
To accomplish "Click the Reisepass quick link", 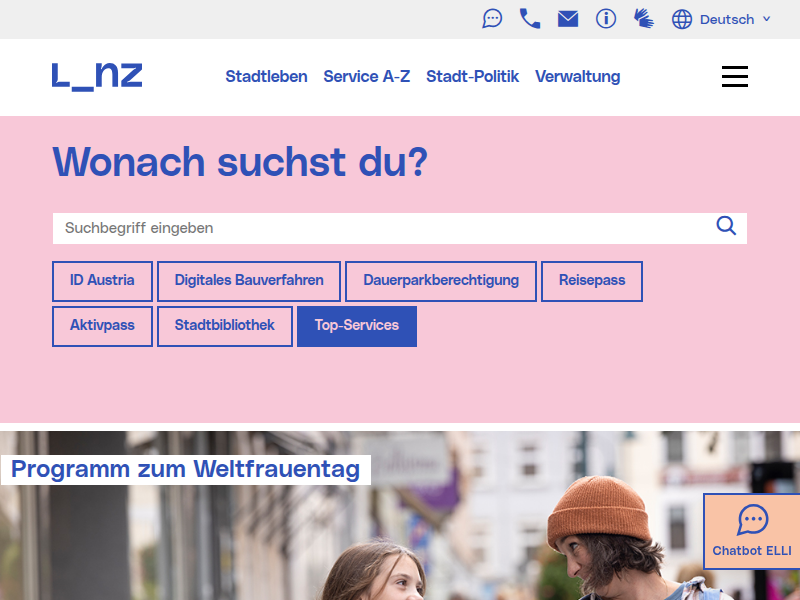I will (x=591, y=281).
